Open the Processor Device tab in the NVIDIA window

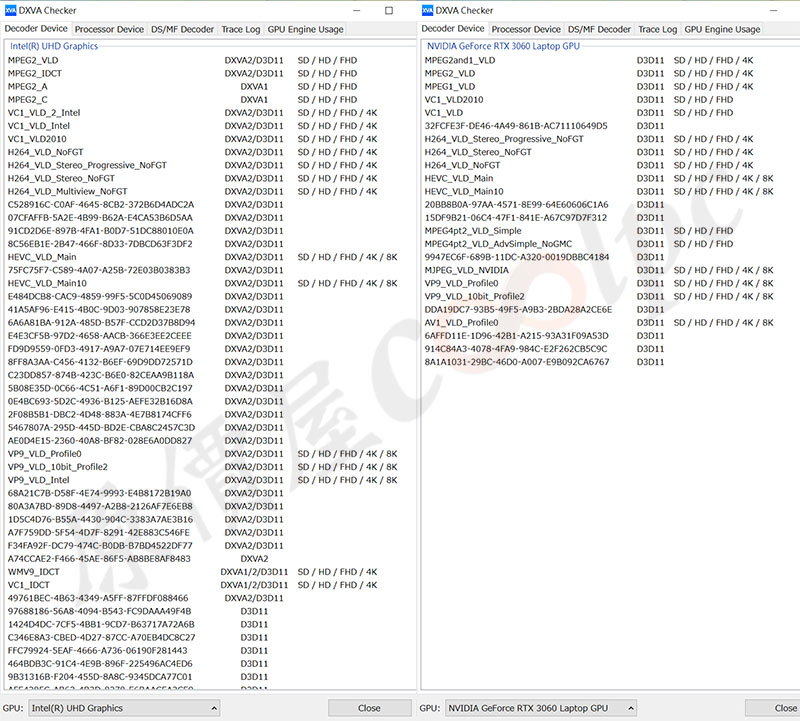click(x=526, y=30)
